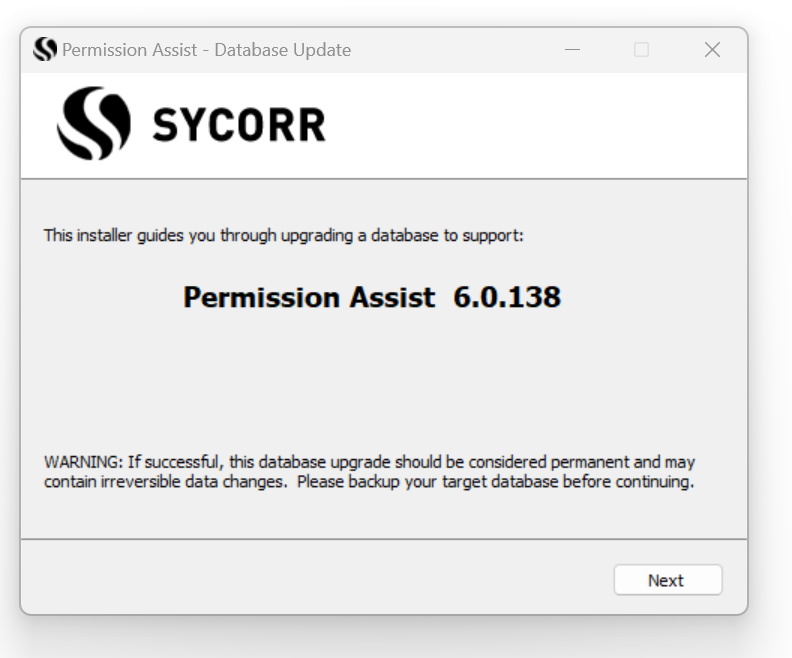Close the Database Update window
The width and height of the screenshot is (792, 658).
click(712, 50)
